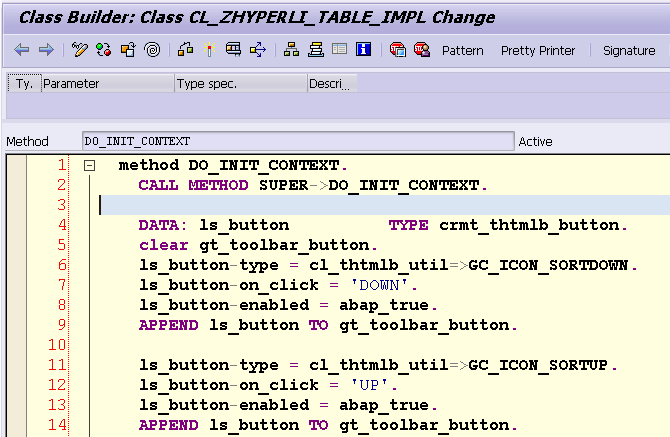Click the Ty. column header
This screenshot has height=437, width=670.
coord(24,83)
